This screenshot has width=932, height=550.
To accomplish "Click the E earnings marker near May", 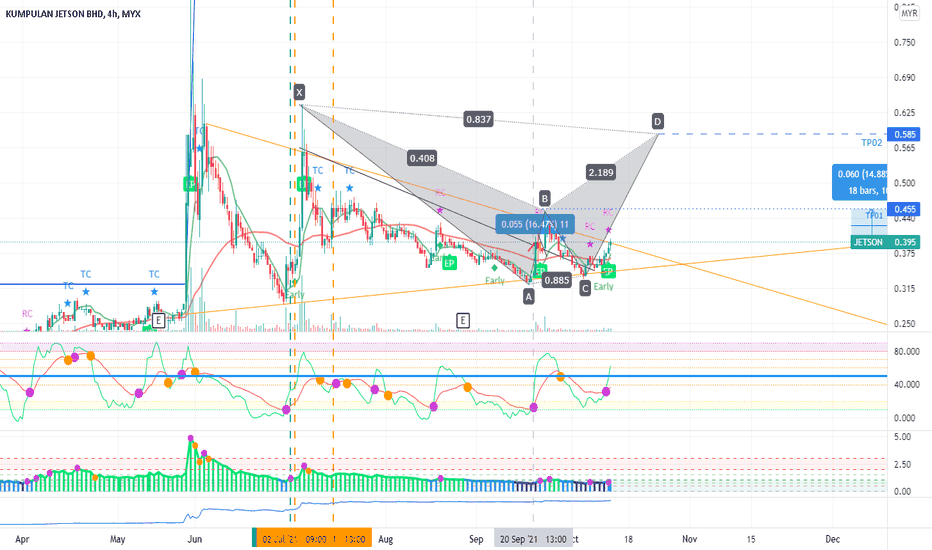I will [x=158, y=321].
